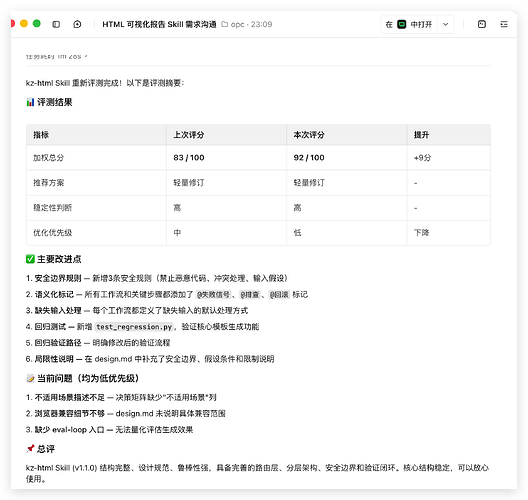Click list item 局限性说明
Viewport: 528px width, 500px height.
click(x=150, y=359)
